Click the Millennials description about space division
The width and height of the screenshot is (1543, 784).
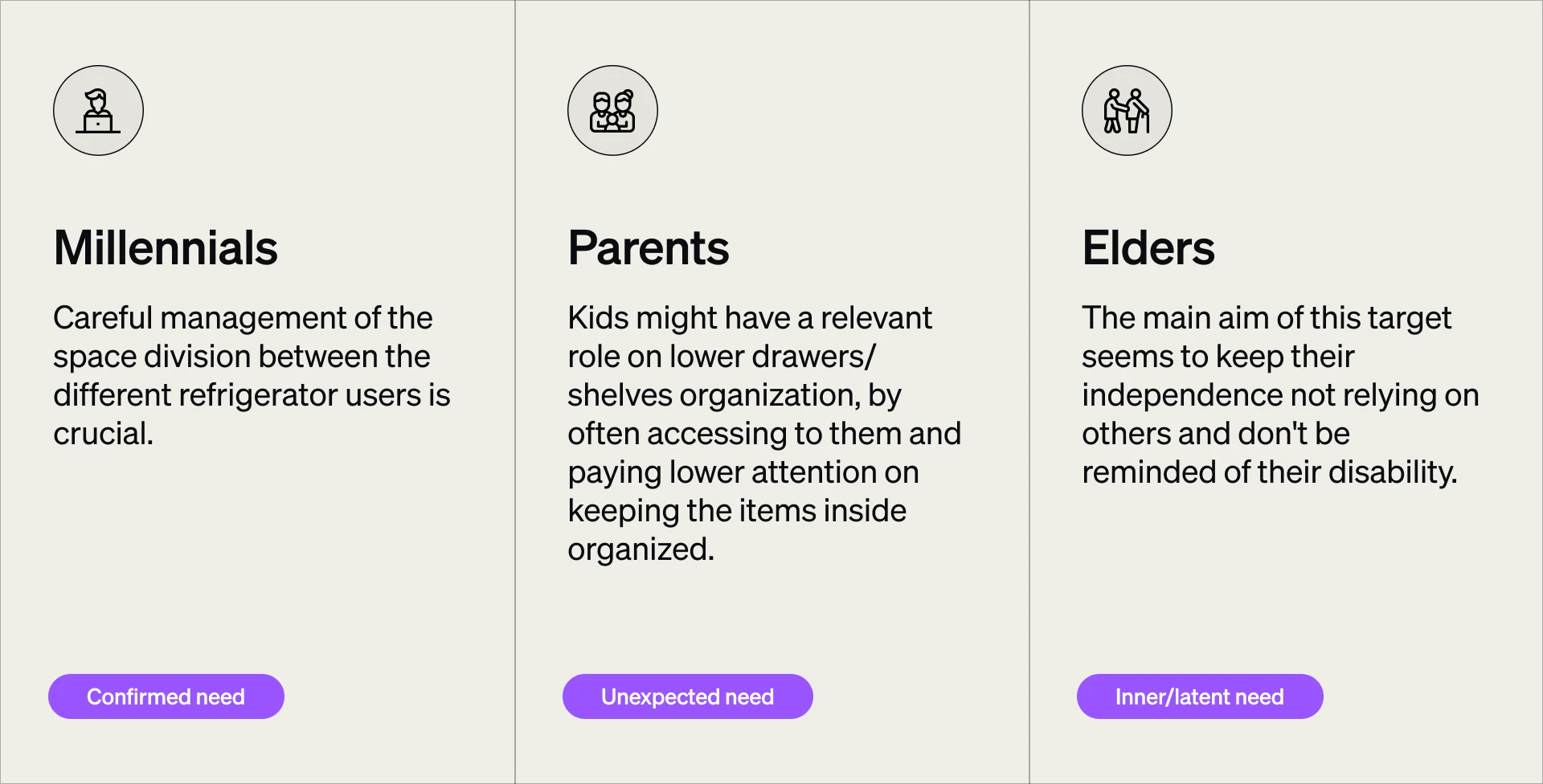pyautogui.click(x=252, y=376)
